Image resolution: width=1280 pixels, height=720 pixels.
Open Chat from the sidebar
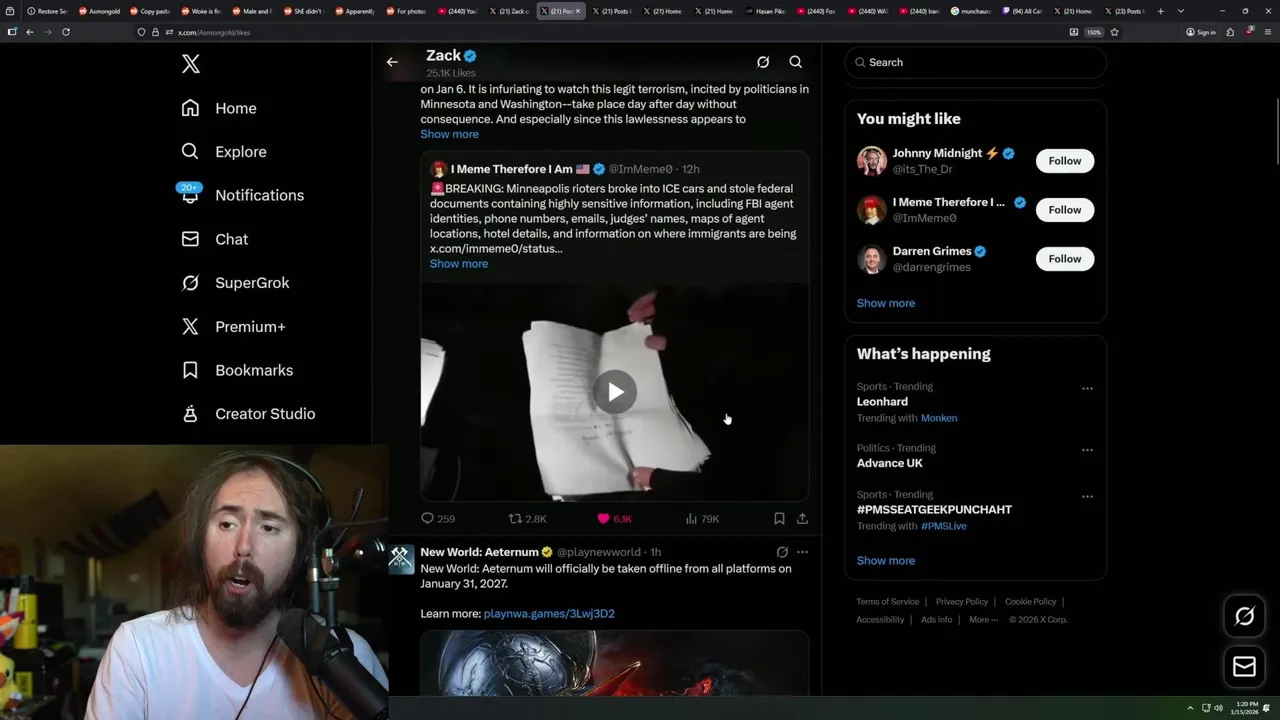coord(214,239)
